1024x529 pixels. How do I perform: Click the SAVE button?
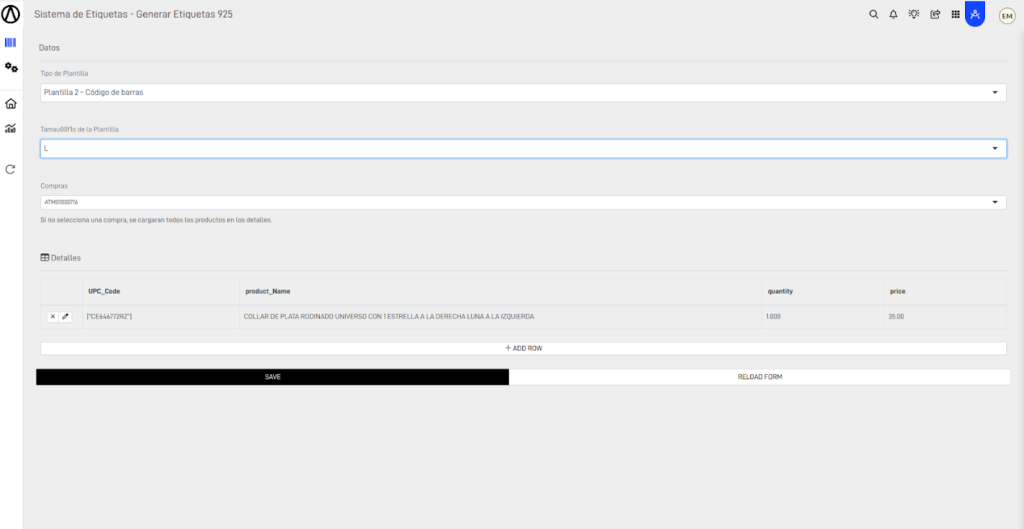(272, 377)
